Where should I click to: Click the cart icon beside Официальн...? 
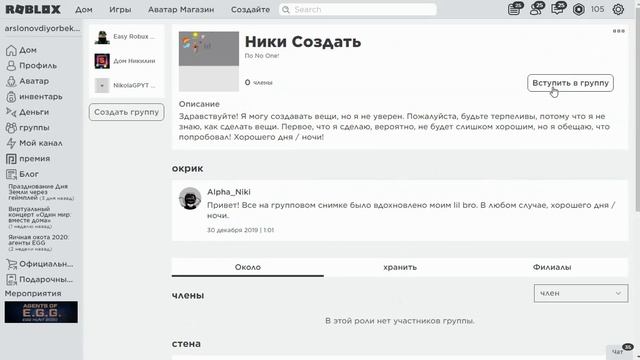click(x=11, y=264)
